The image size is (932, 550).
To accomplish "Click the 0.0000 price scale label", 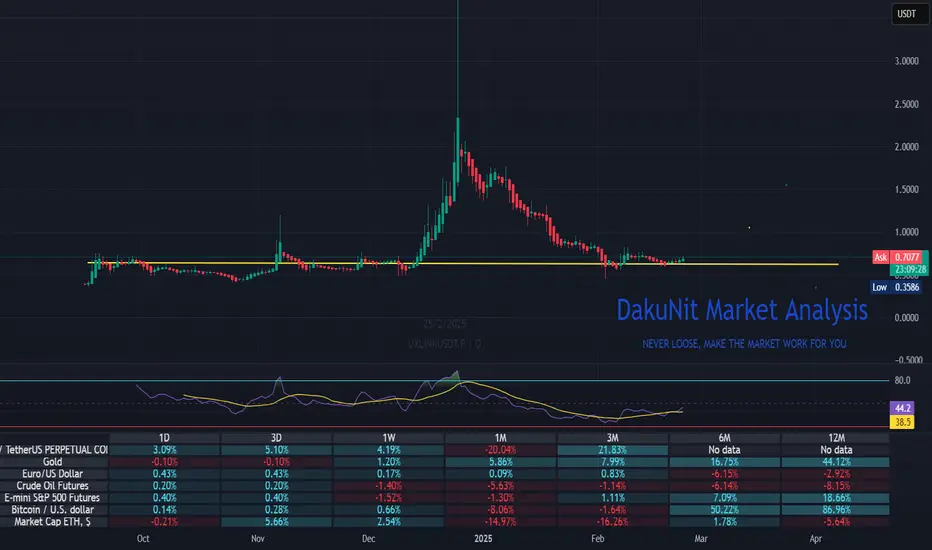I will (906, 318).
